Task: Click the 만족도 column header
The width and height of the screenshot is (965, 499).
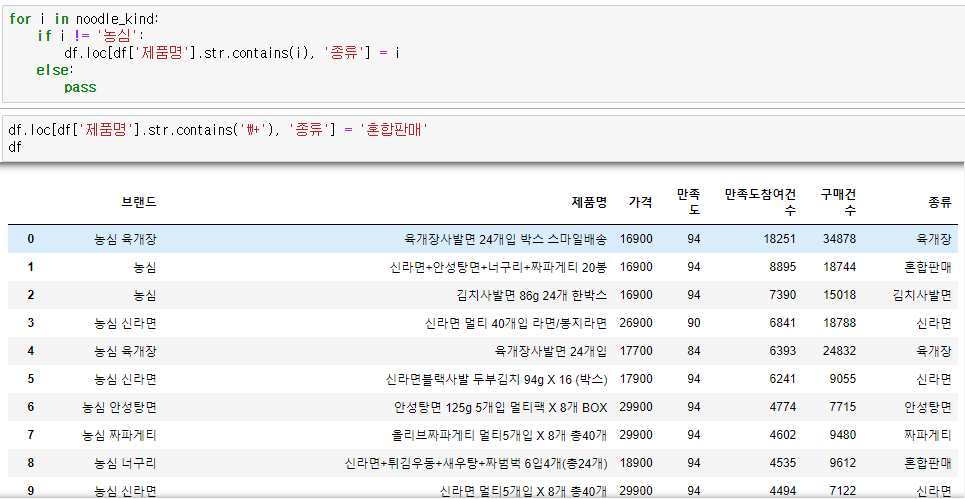Action: 688,202
